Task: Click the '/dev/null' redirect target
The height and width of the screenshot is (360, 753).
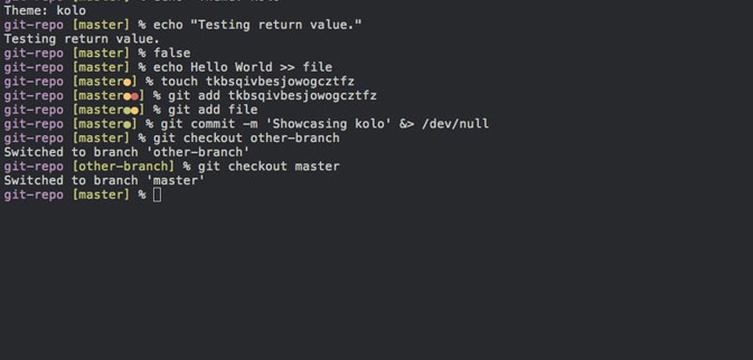Action: (455, 124)
